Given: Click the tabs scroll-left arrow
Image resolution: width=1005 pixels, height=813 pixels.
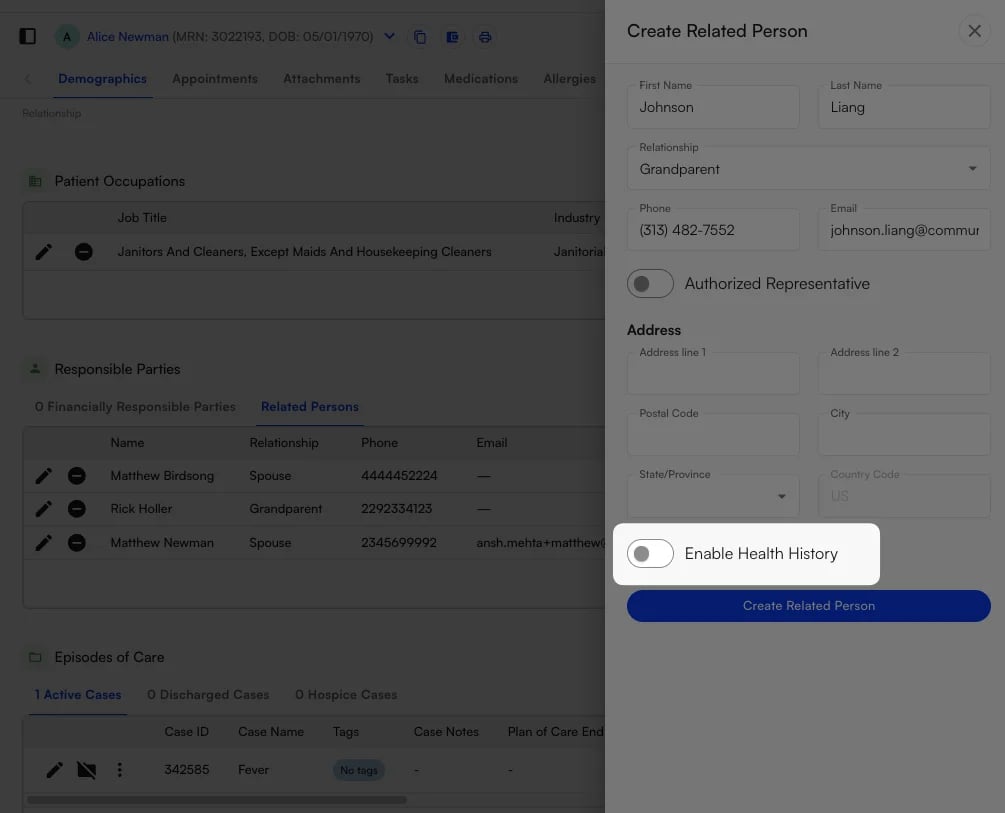Looking at the screenshot, I should (28, 79).
